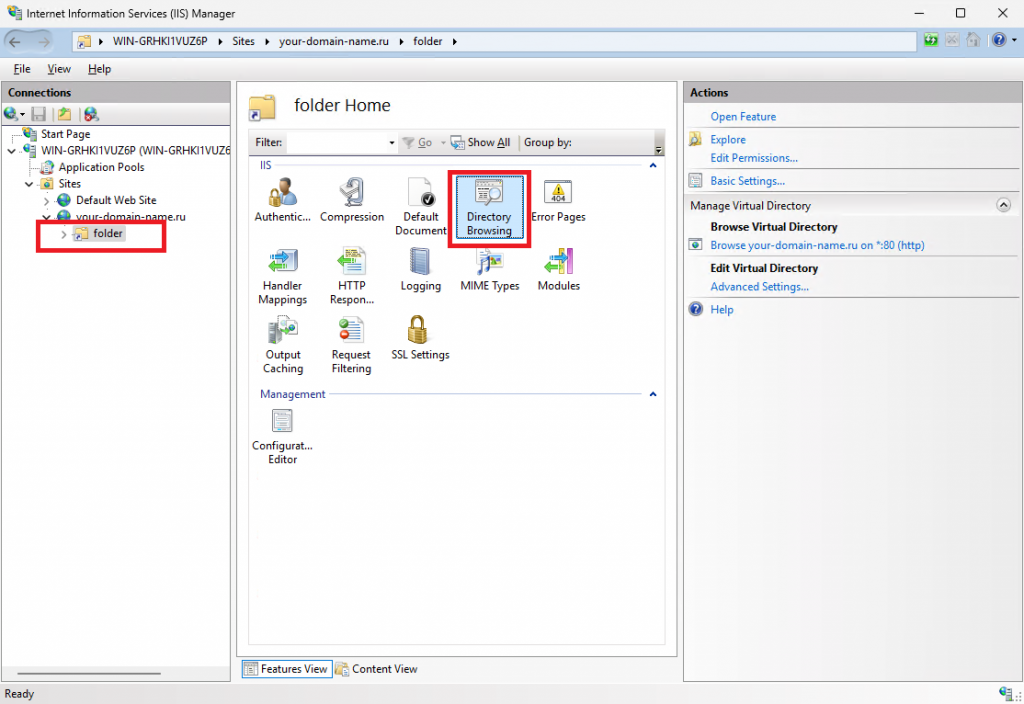Click the navigate back arrow
The image size is (1024, 704).
[15, 42]
